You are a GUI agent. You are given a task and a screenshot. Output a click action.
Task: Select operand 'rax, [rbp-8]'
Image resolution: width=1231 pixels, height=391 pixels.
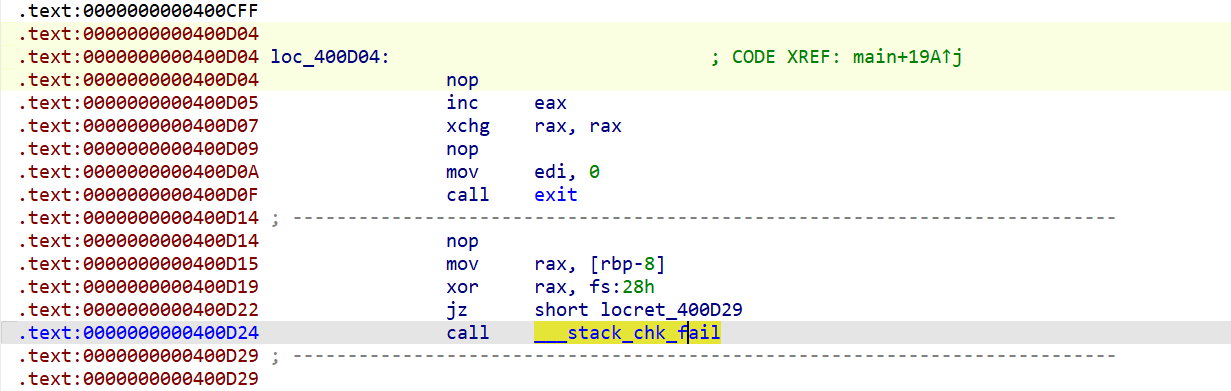(x=600, y=264)
